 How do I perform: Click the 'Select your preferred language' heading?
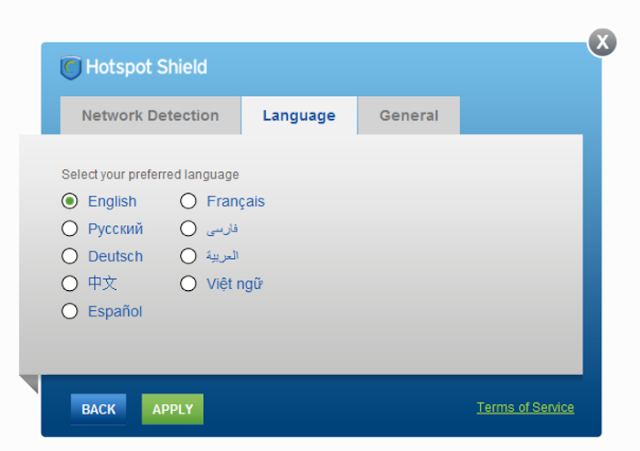tap(150, 175)
